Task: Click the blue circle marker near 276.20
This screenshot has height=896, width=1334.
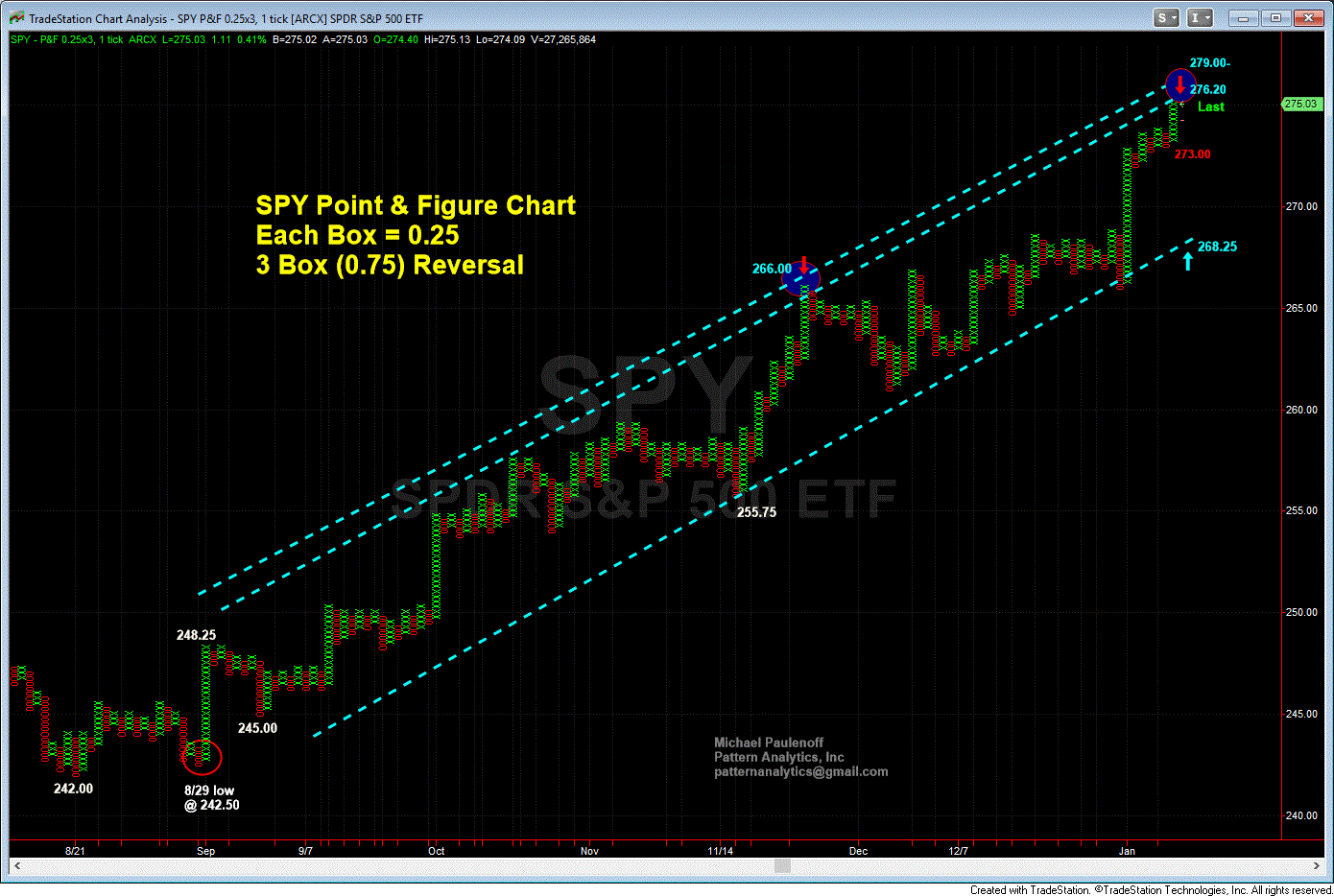Action: (1180, 85)
